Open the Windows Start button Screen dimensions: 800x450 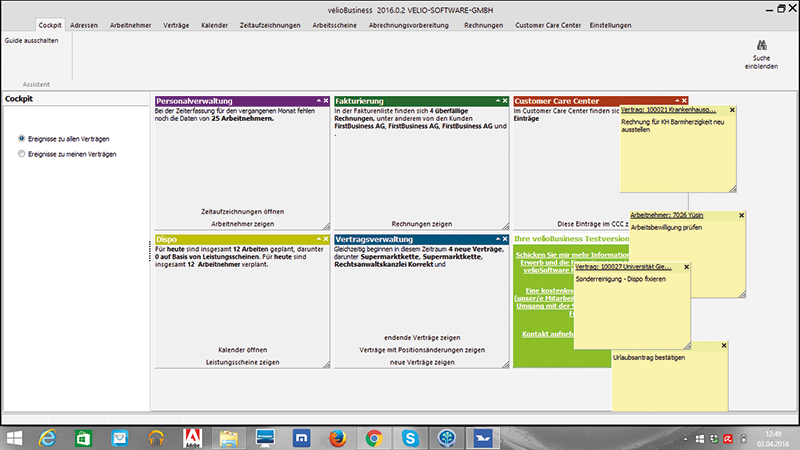pyautogui.click(x=14, y=438)
